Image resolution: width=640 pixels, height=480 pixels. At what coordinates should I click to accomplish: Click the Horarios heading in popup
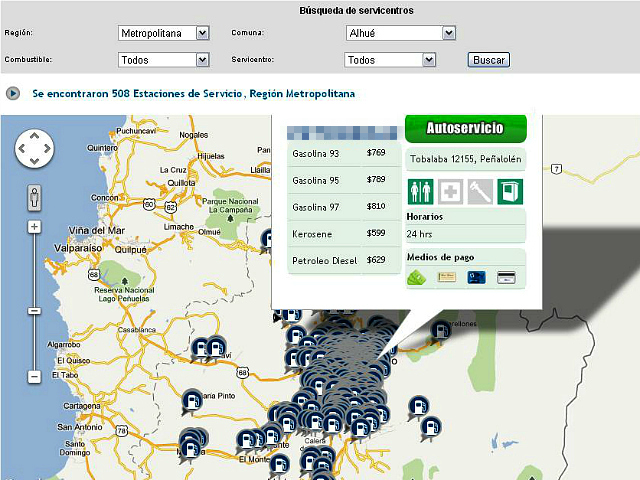click(x=424, y=217)
